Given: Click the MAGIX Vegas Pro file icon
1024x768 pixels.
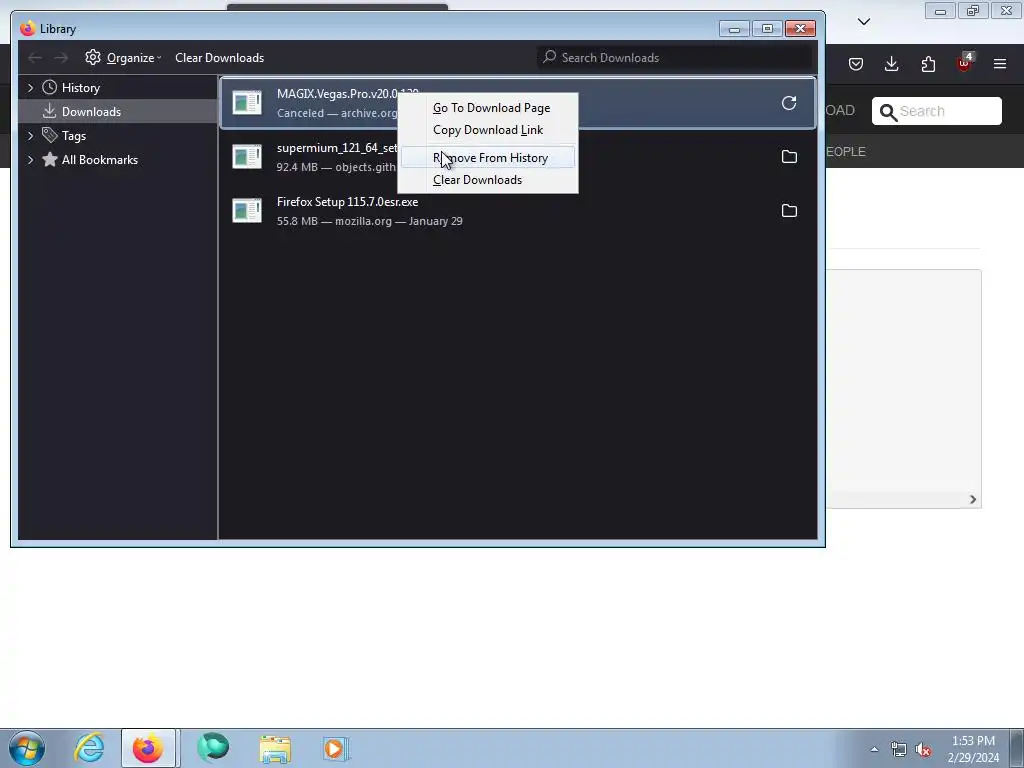Looking at the screenshot, I should point(247,103).
